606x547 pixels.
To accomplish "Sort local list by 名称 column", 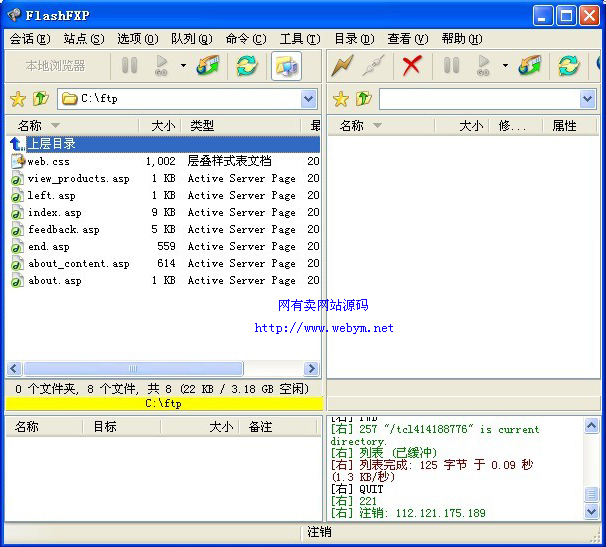I will 72,126.
